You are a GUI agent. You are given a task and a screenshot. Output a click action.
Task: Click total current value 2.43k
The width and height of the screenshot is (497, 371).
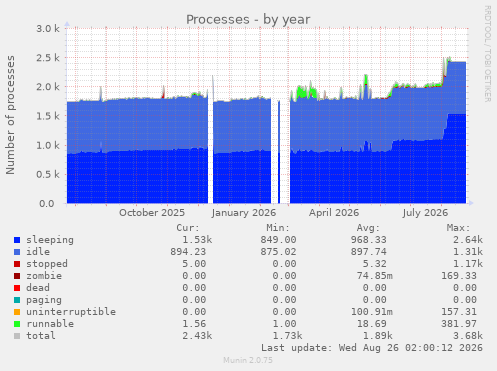coord(197,336)
